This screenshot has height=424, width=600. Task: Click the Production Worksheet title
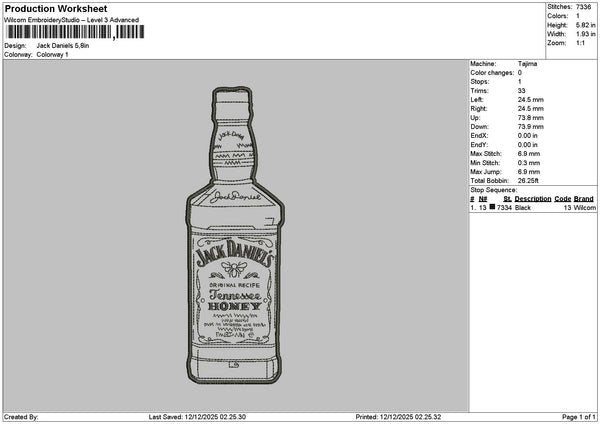click(56, 8)
